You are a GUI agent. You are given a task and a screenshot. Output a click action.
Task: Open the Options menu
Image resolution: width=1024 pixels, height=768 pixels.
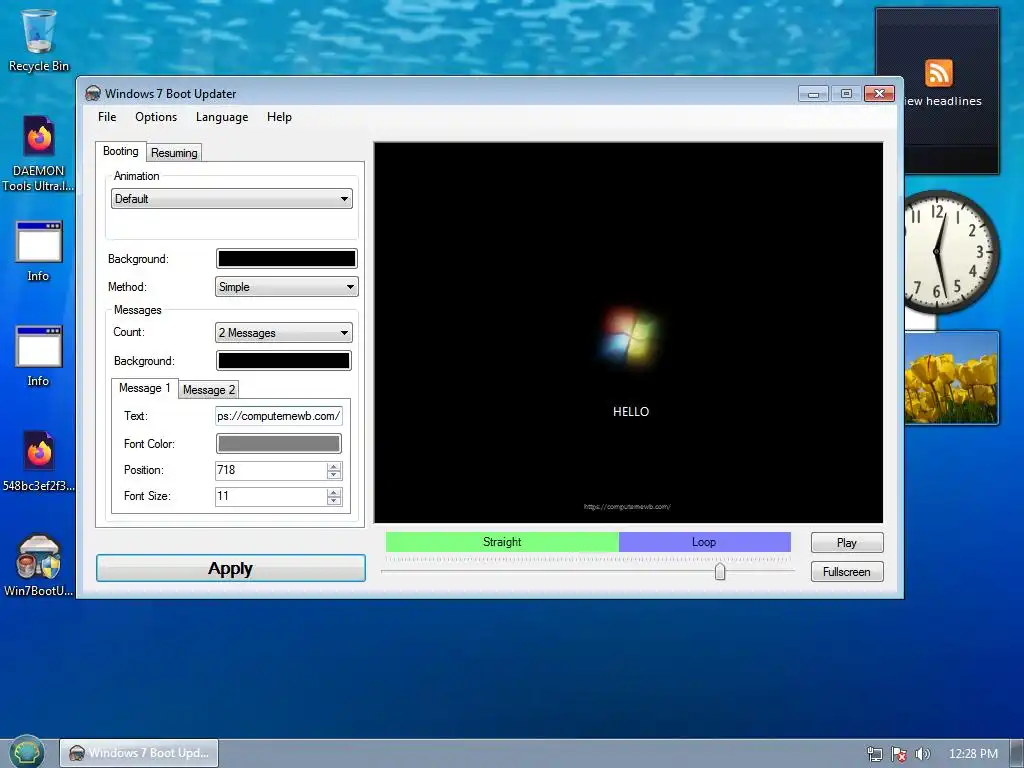pyautogui.click(x=156, y=117)
